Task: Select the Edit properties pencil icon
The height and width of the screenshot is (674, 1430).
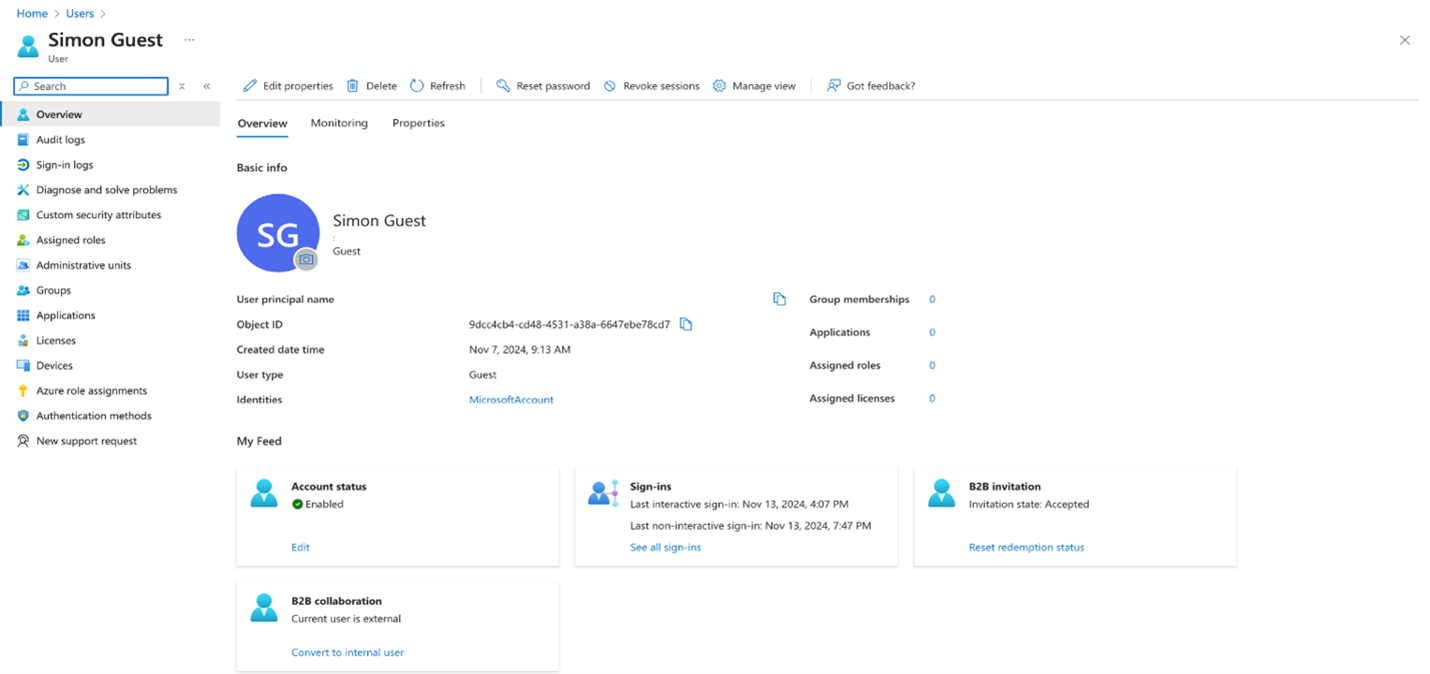Action: tap(248, 86)
